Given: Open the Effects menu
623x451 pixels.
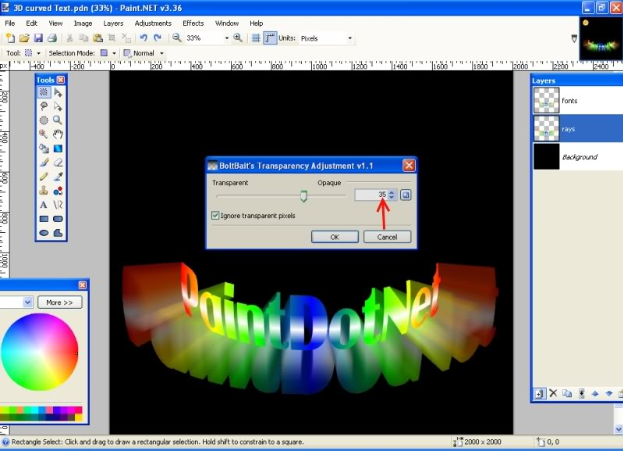Looking at the screenshot, I should 193,23.
